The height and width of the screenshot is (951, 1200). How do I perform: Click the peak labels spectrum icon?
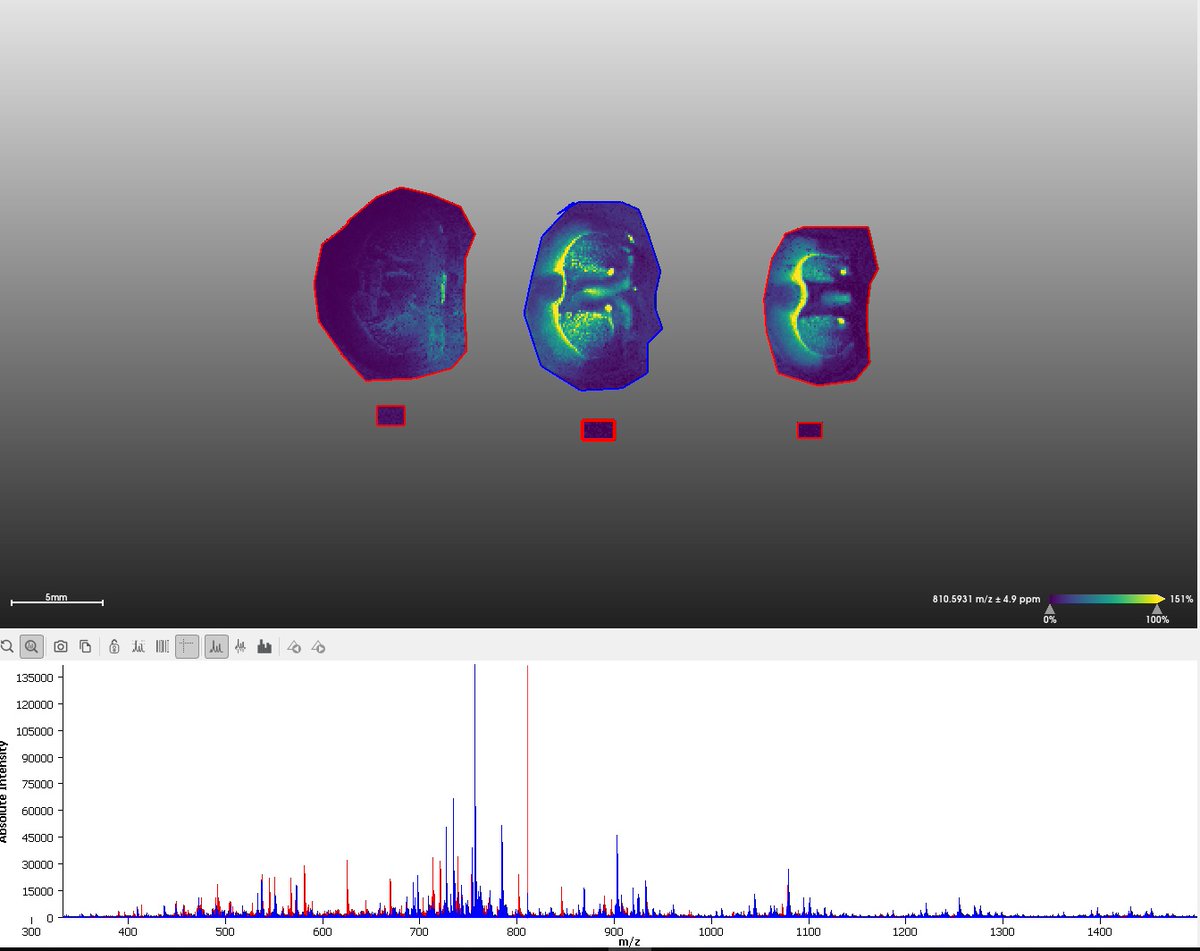(138, 647)
